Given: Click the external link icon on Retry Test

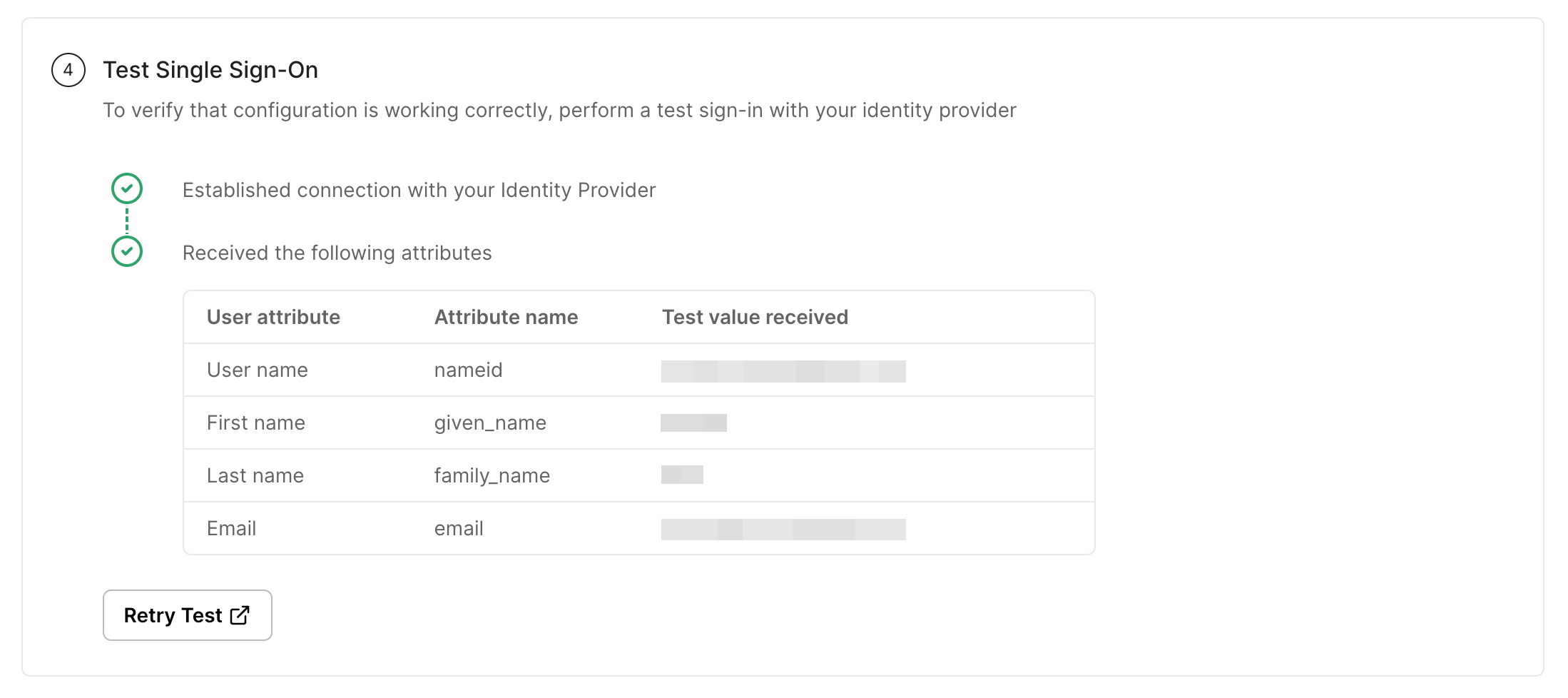Looking at the screenshot, I should (x=238, y=614).
